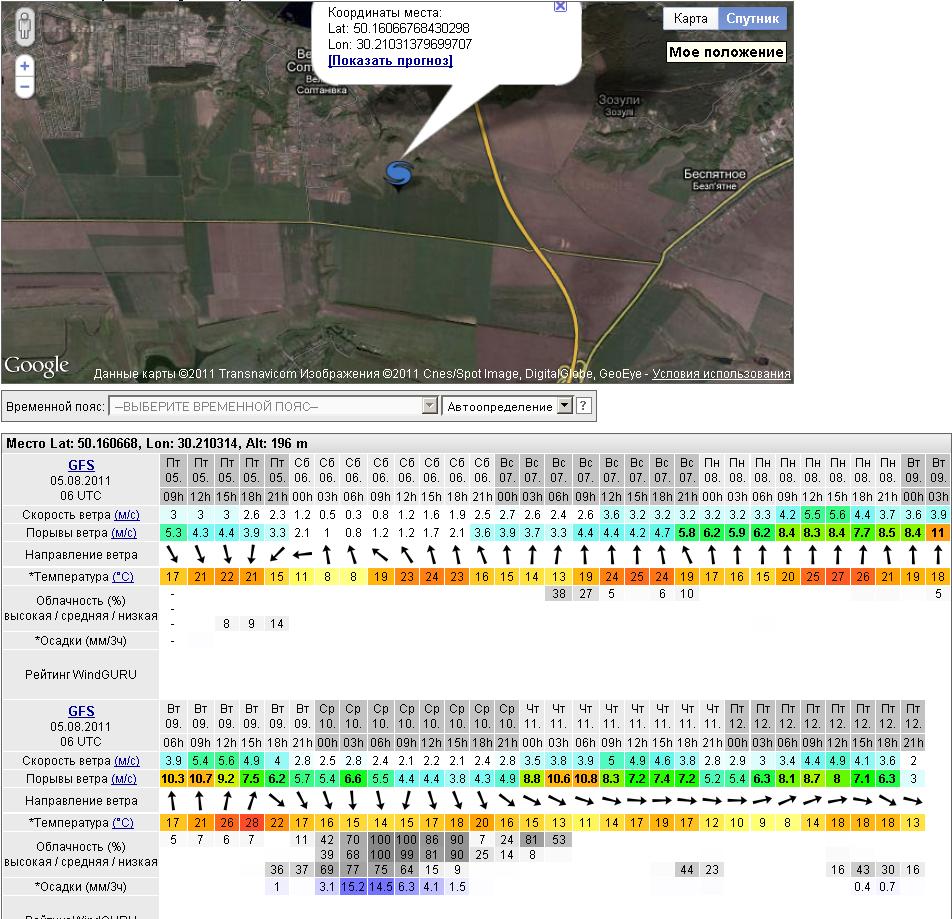Select the Спутник satellite view
Viewport: 952px width, 919px height.
752,19
